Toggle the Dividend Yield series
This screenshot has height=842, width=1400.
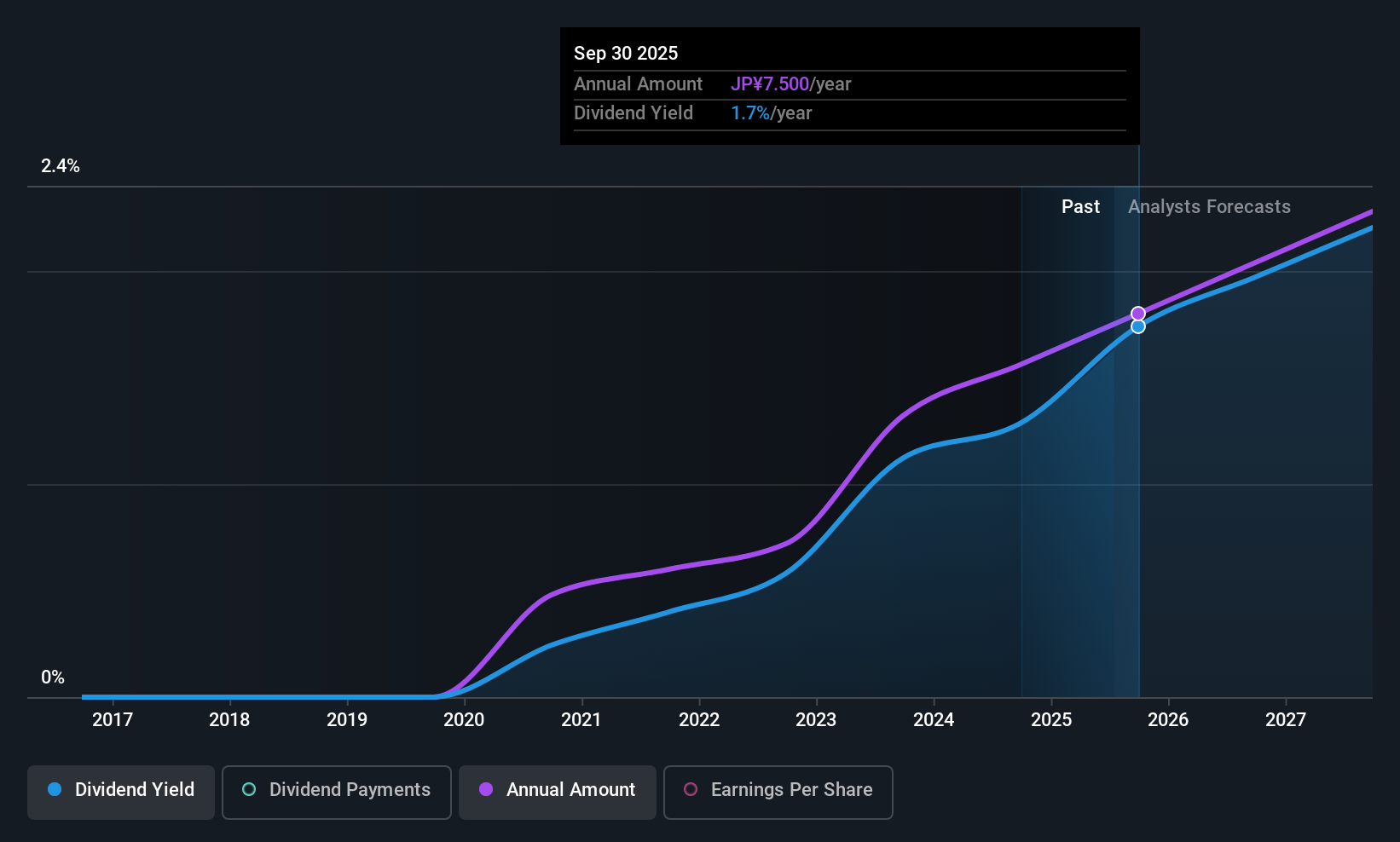[121, 792]
